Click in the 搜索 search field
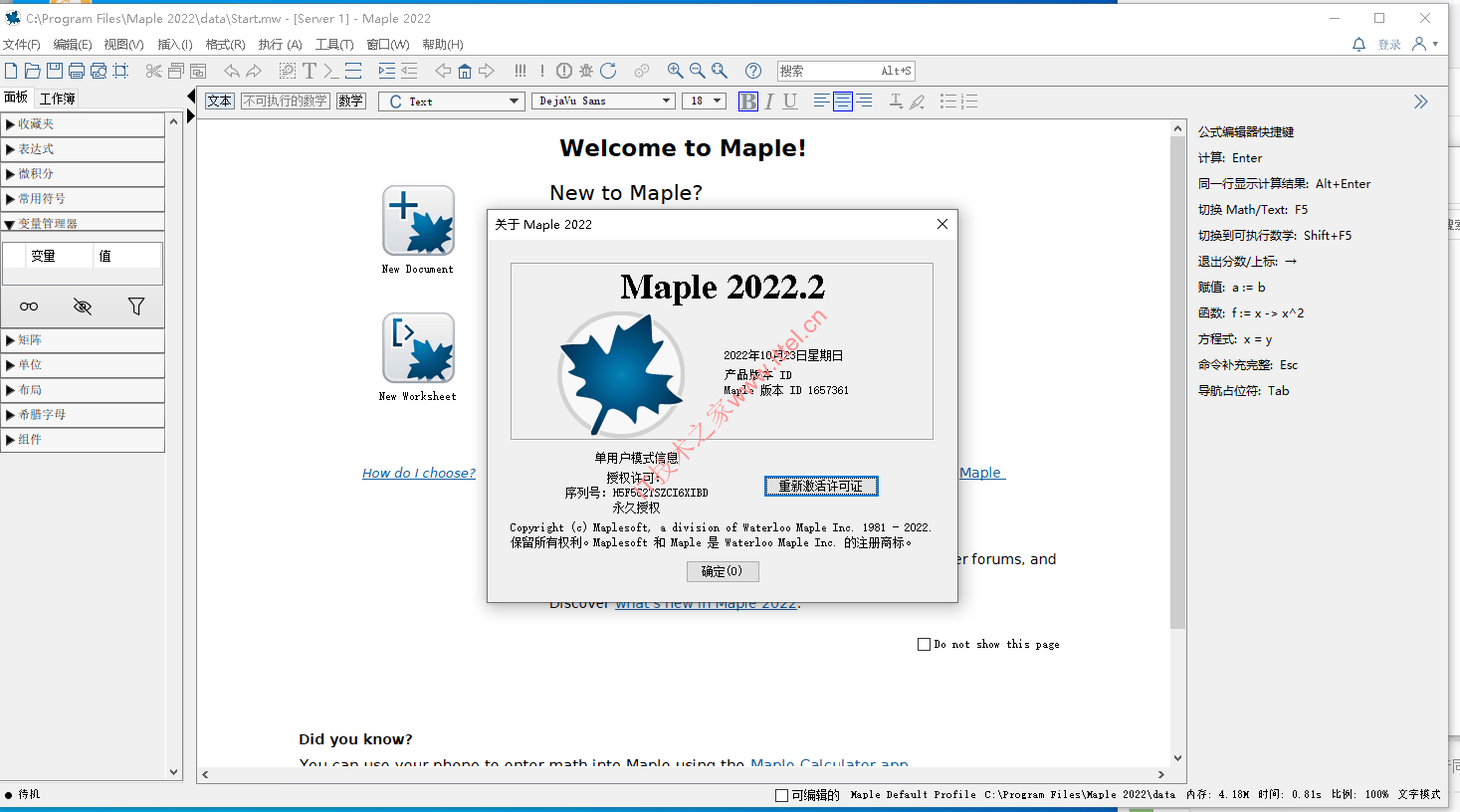1460x812 pixels. click(846, 71)
